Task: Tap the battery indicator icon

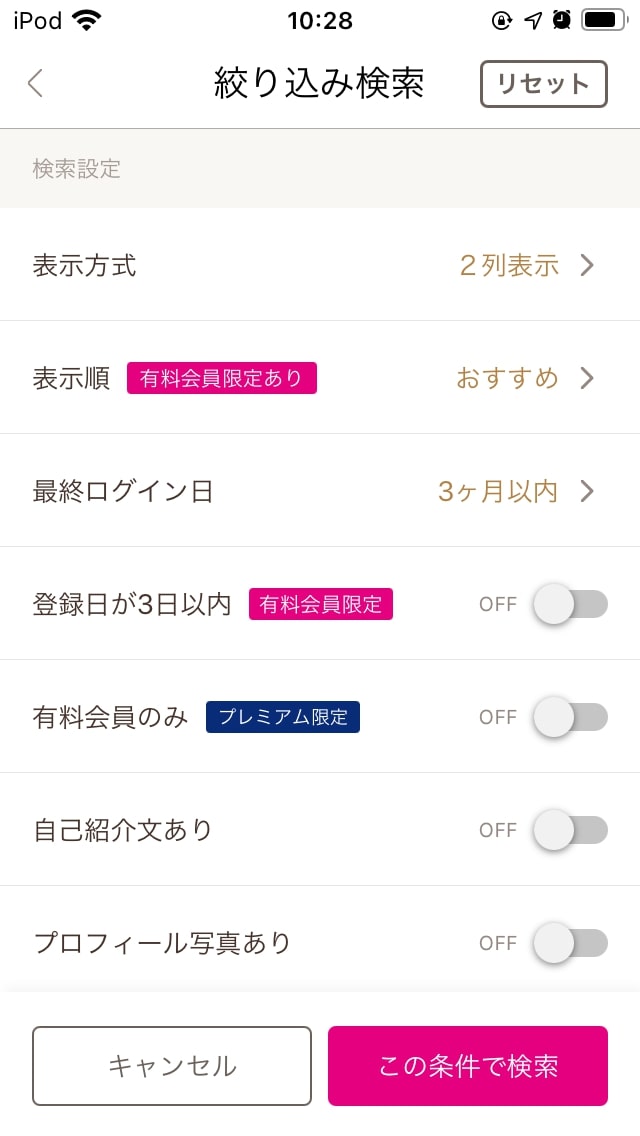Action: [601, 19]
